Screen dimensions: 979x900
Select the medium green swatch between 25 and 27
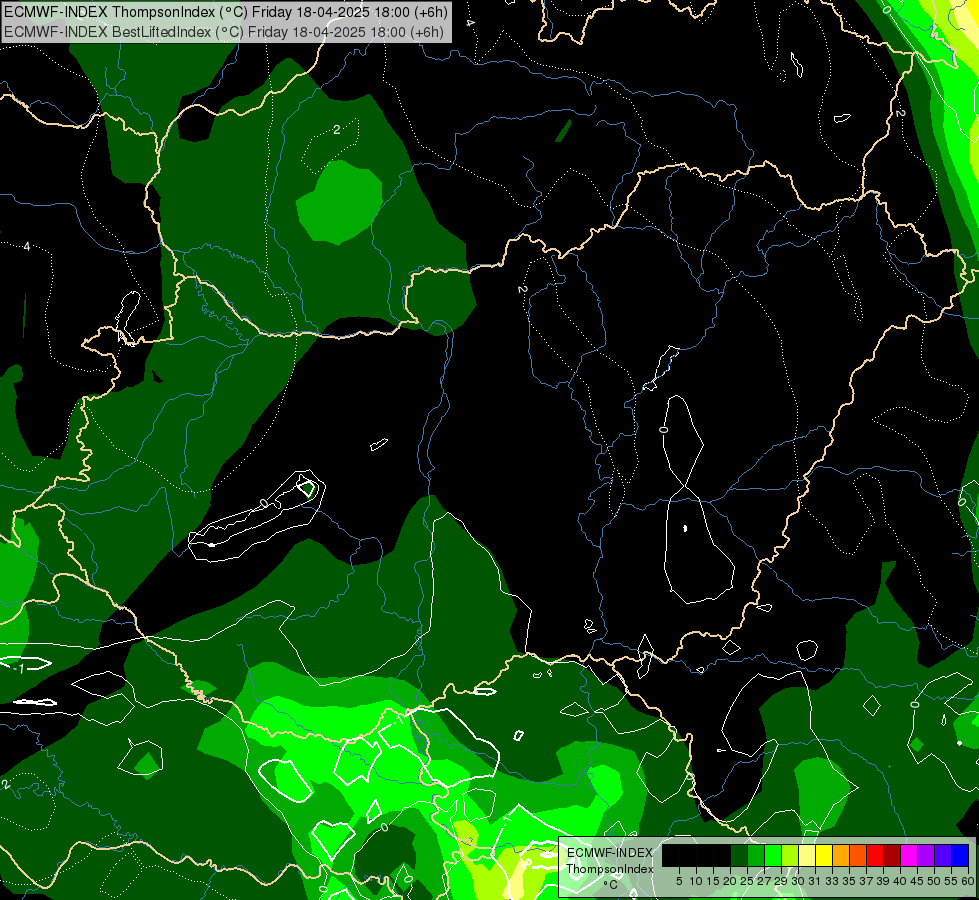tap(756, 855)
